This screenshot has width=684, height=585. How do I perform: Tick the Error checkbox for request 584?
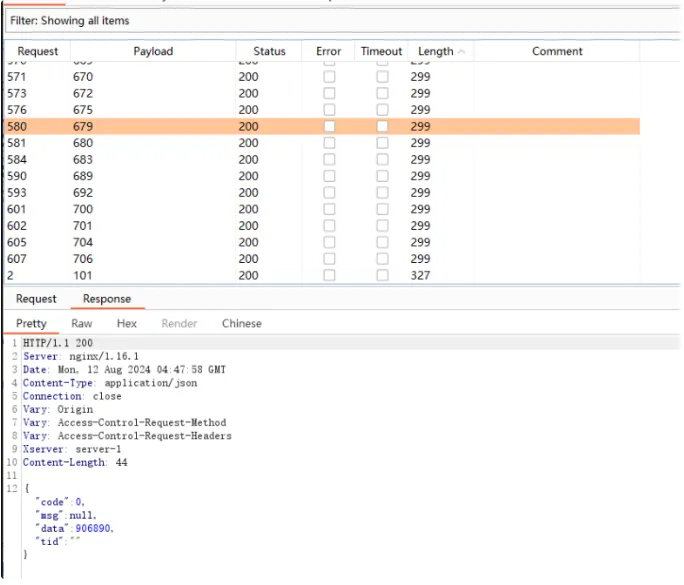point(329,160)
